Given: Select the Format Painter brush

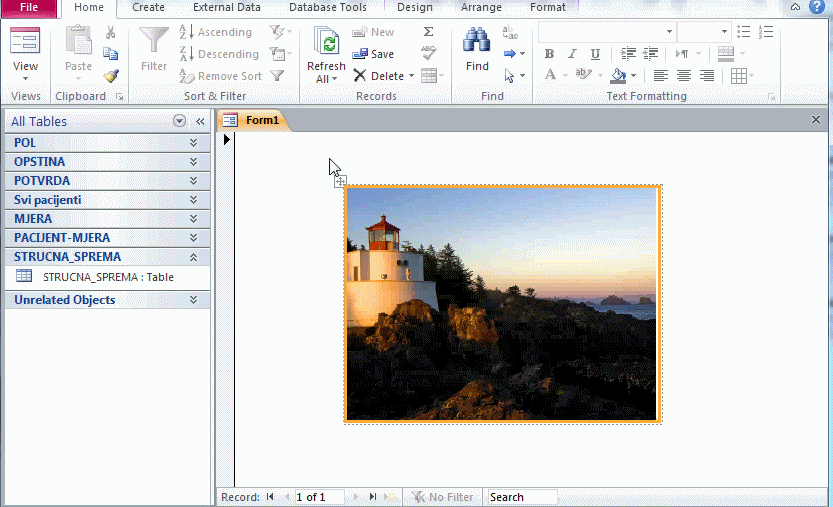Looking at the screenshot, I should point(110,76).
